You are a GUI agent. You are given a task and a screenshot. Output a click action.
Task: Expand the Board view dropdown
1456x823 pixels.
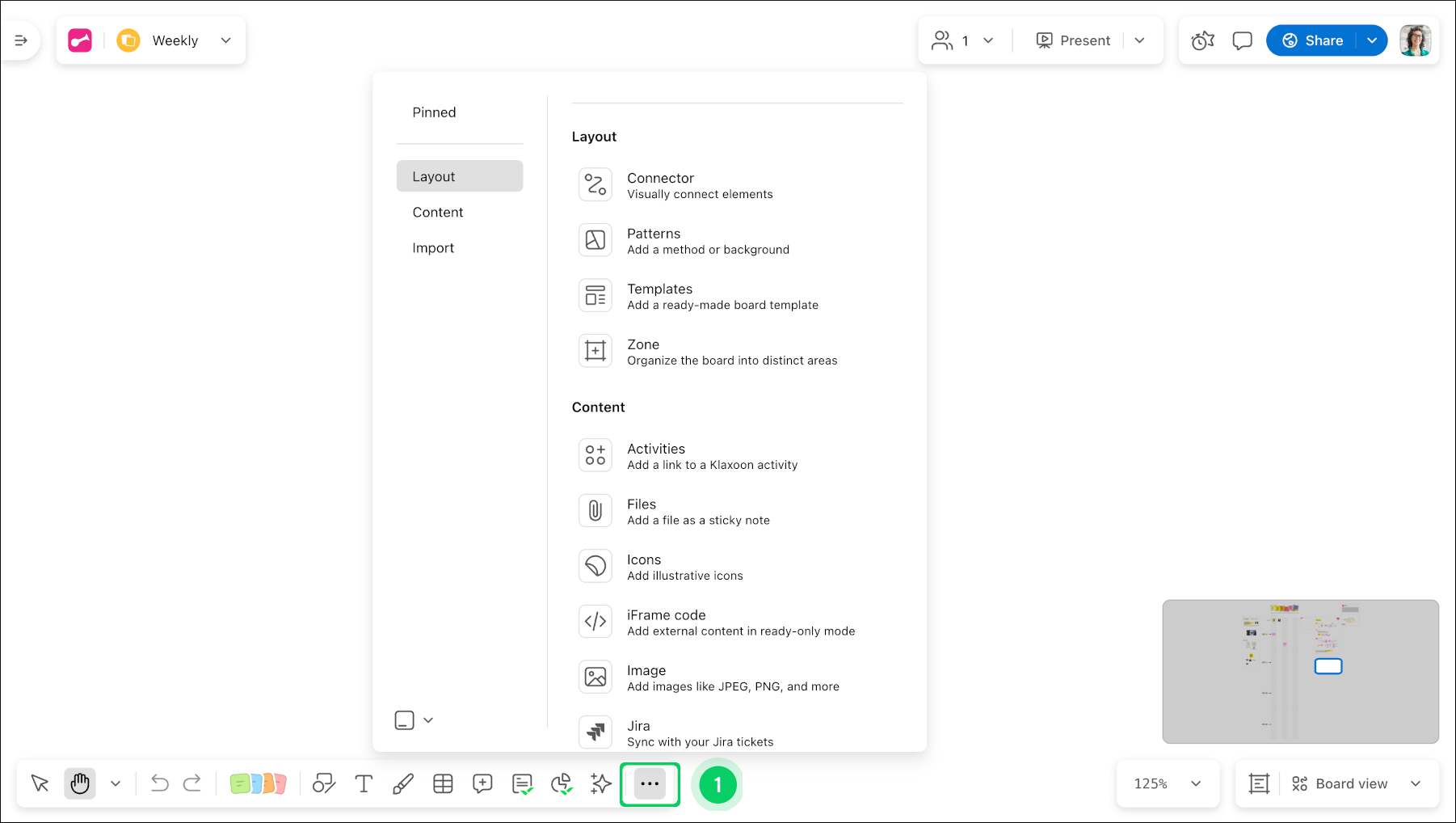tap(1416, 783)
